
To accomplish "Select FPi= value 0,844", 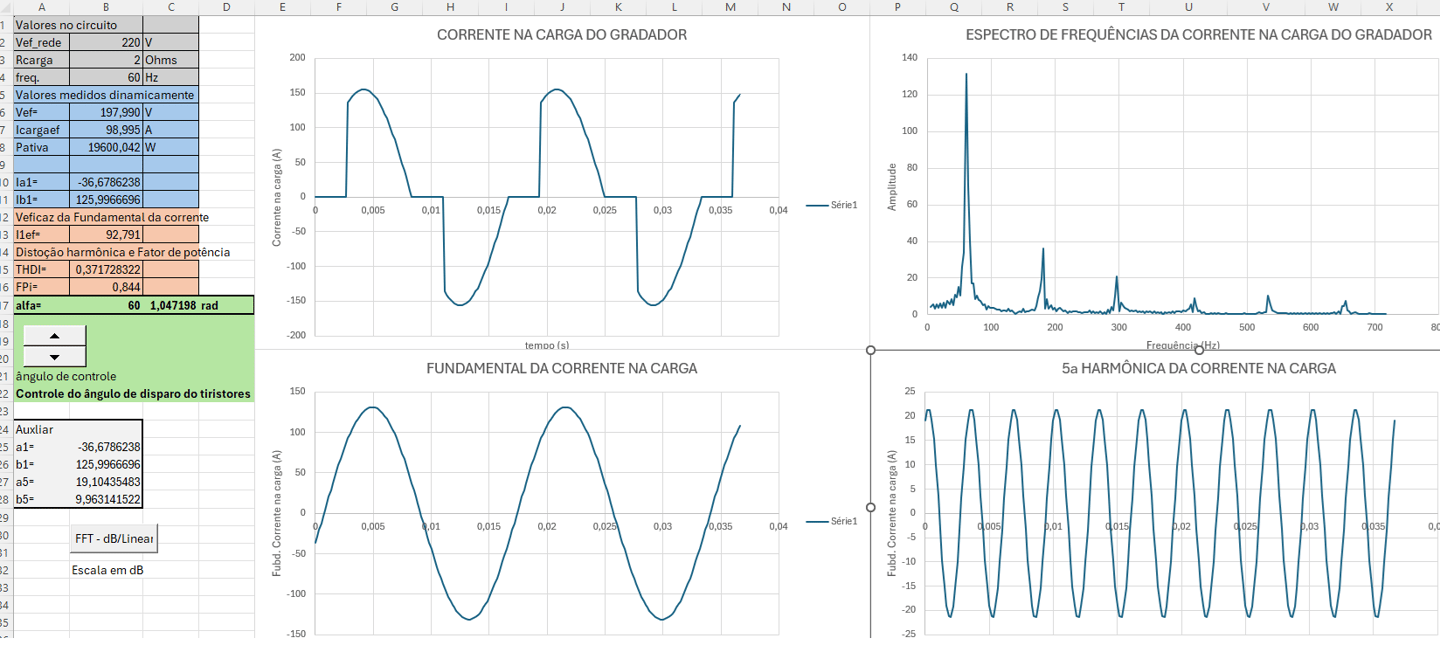I will pyautogui.click(x=106, y=287).
